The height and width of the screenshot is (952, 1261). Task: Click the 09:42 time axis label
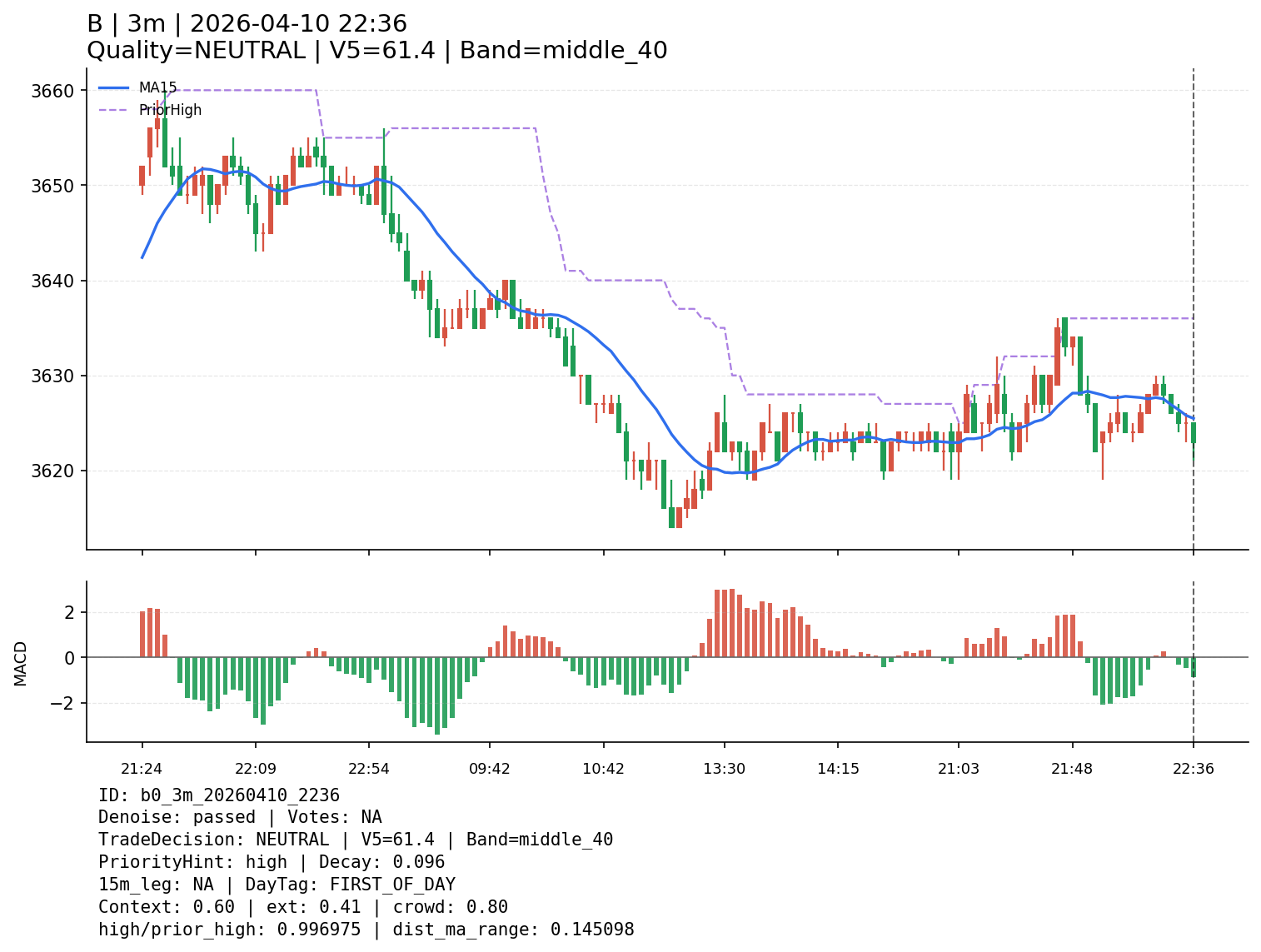[490, 769]
